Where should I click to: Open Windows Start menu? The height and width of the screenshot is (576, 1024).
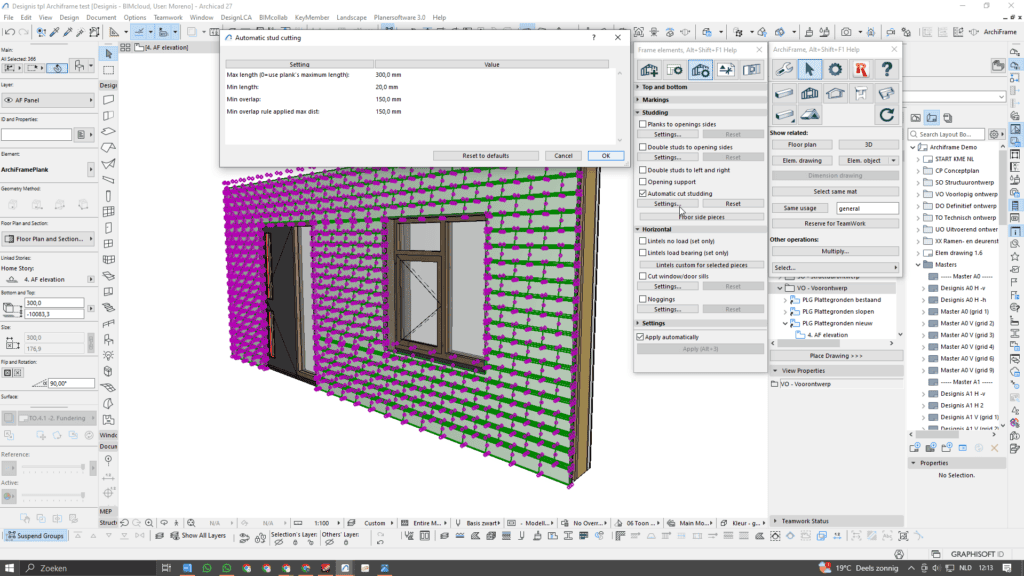10,568
